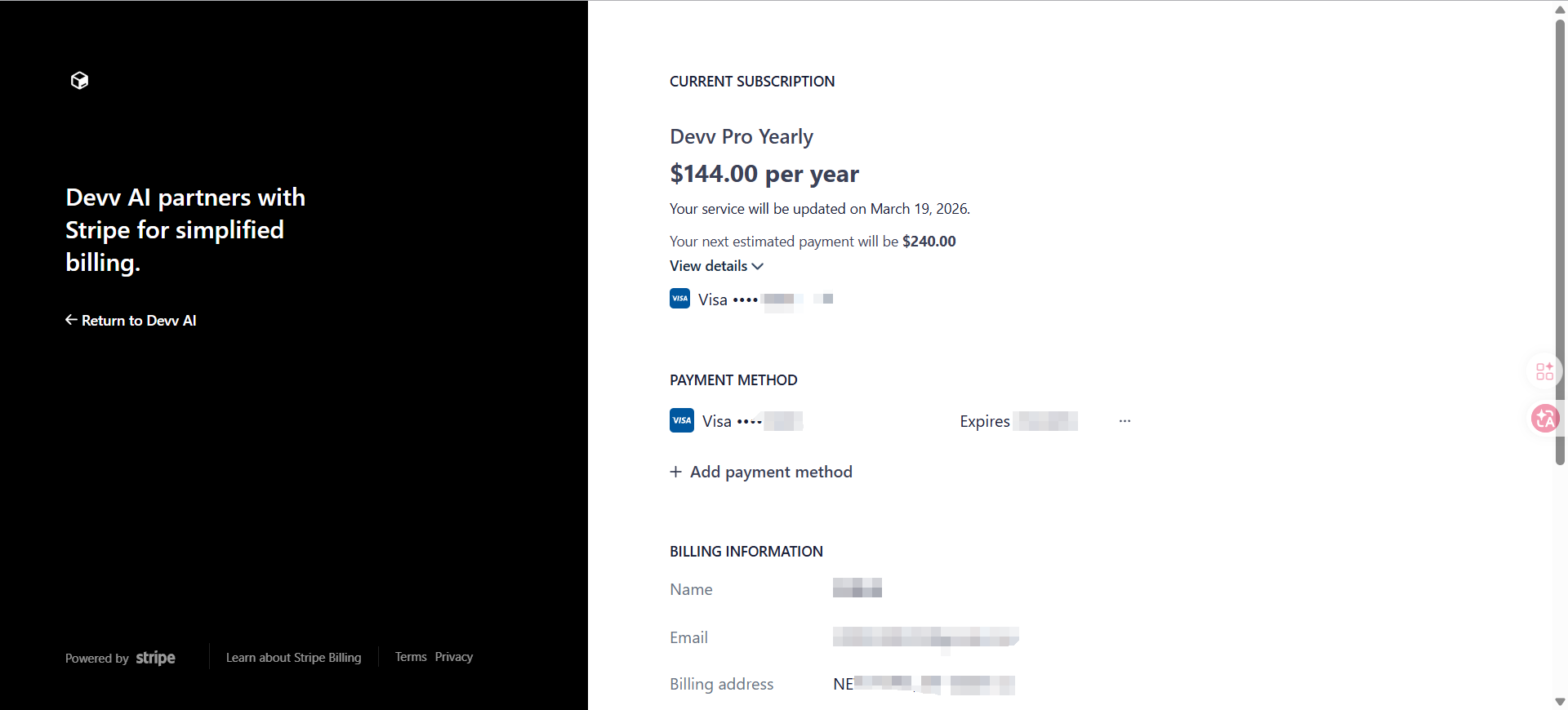Click the Visa card icon under Payment Method
The width and height of the screenshot is (1568, 710).
[681, 420]
